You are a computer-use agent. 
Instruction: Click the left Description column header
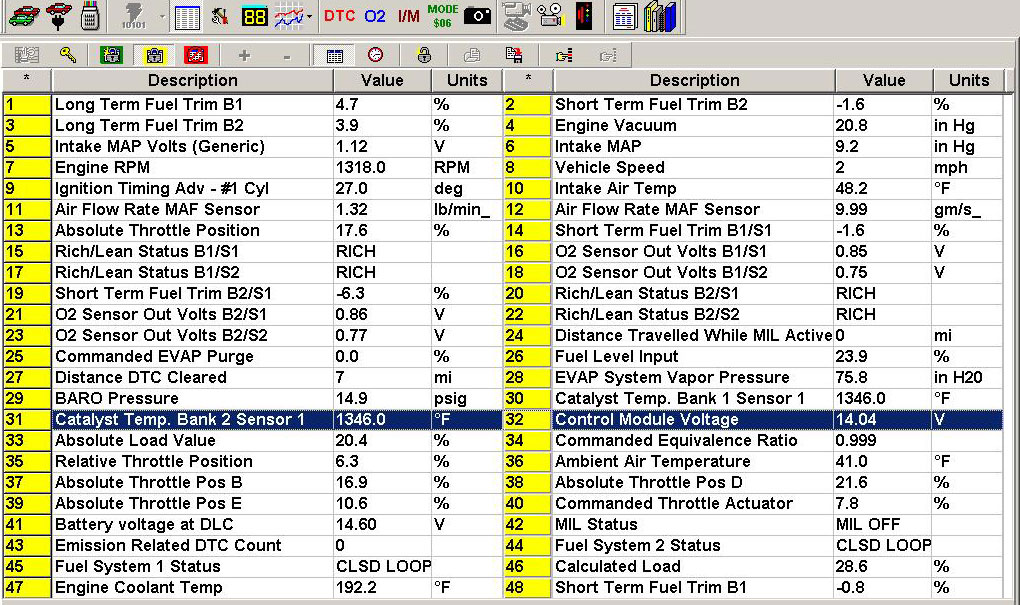192,80
